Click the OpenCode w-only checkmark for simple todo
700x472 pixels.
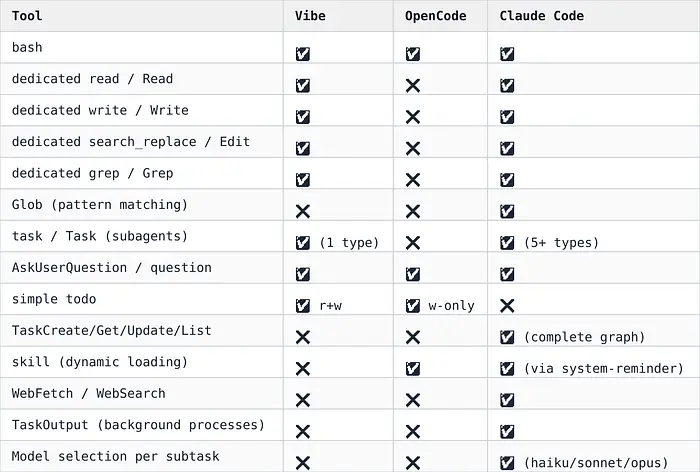(x=413, y=306)
